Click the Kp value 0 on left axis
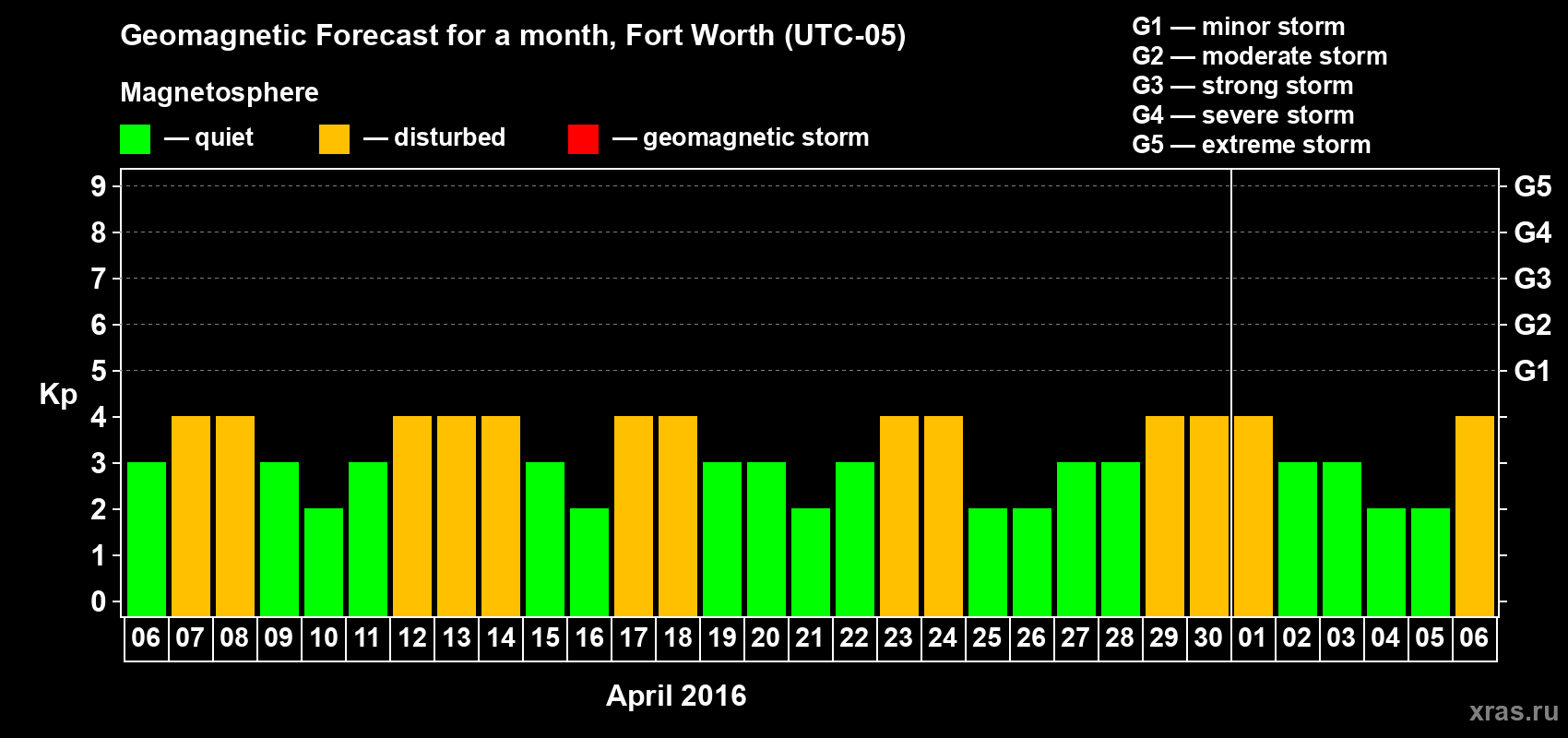This screenshot has height=738, width=1568. (x=99, y=601)
